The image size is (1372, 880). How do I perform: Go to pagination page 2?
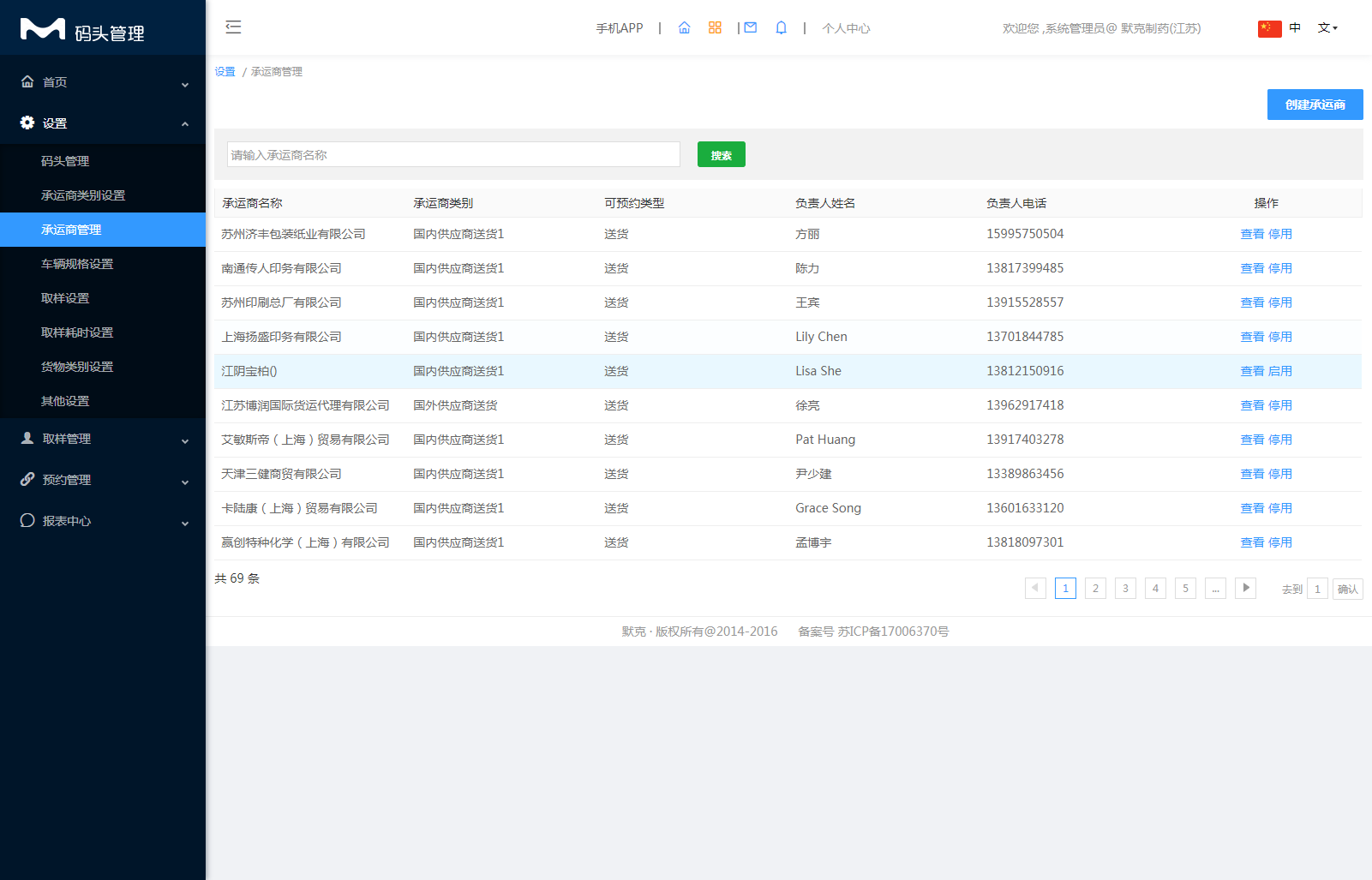1095,588
